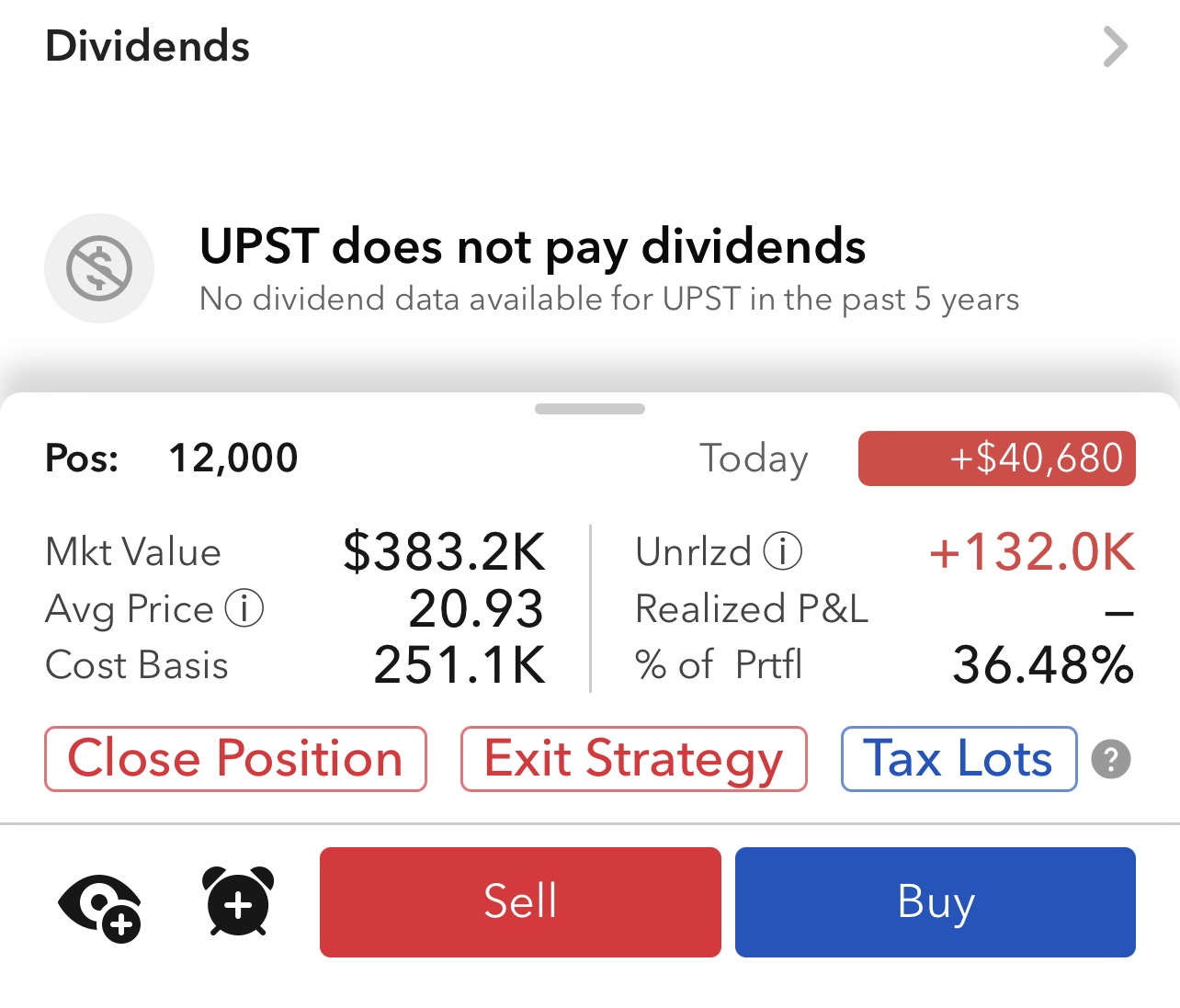Open Dividends details with the chevron arrow

coord(1114,47)
